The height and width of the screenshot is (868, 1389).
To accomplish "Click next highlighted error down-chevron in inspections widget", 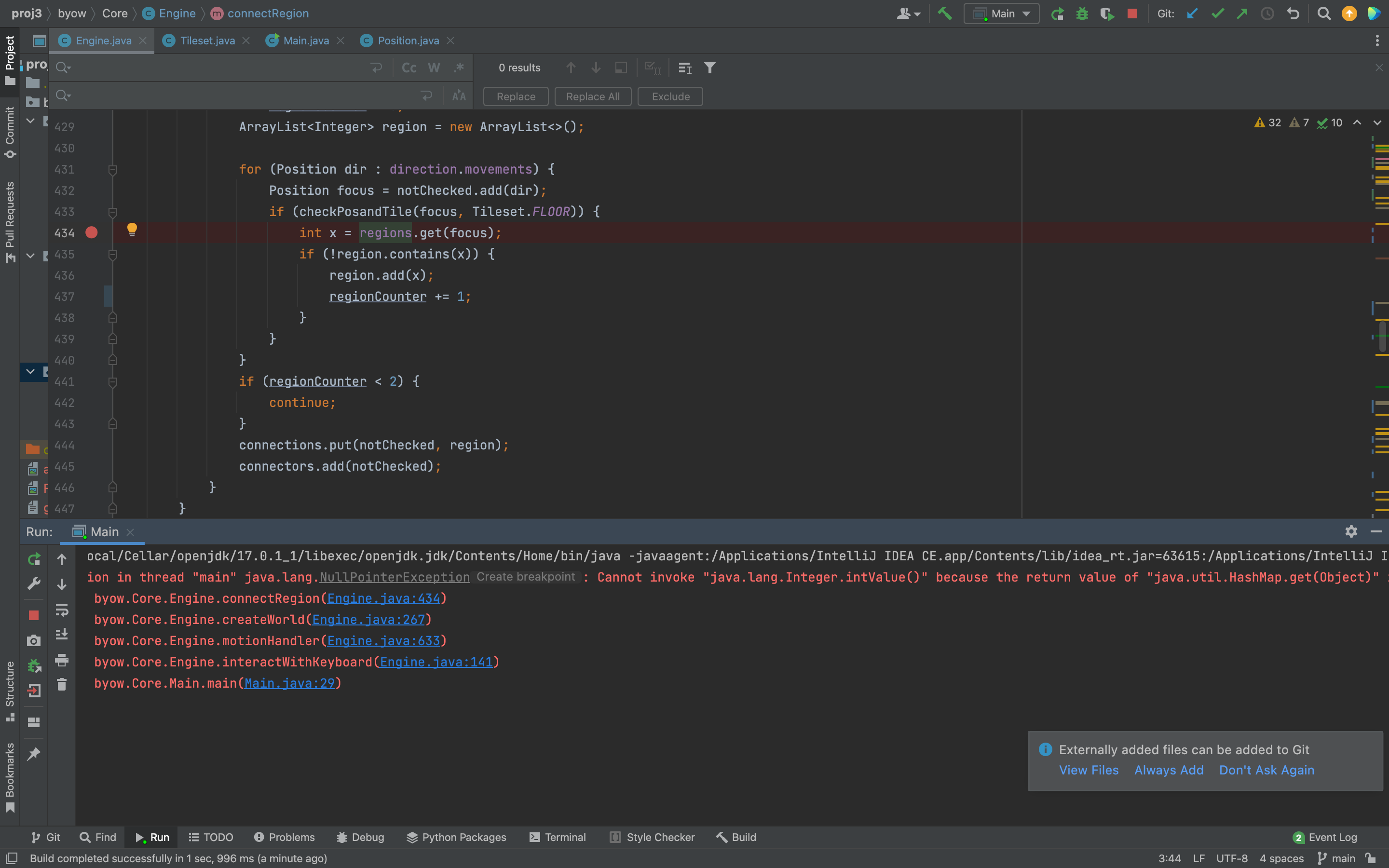I will click(1377, 123).
